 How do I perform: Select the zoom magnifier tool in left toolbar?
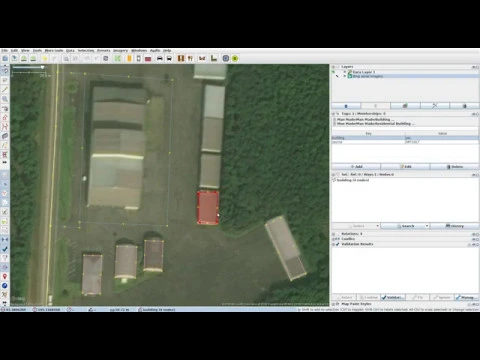tap(5, 99)
